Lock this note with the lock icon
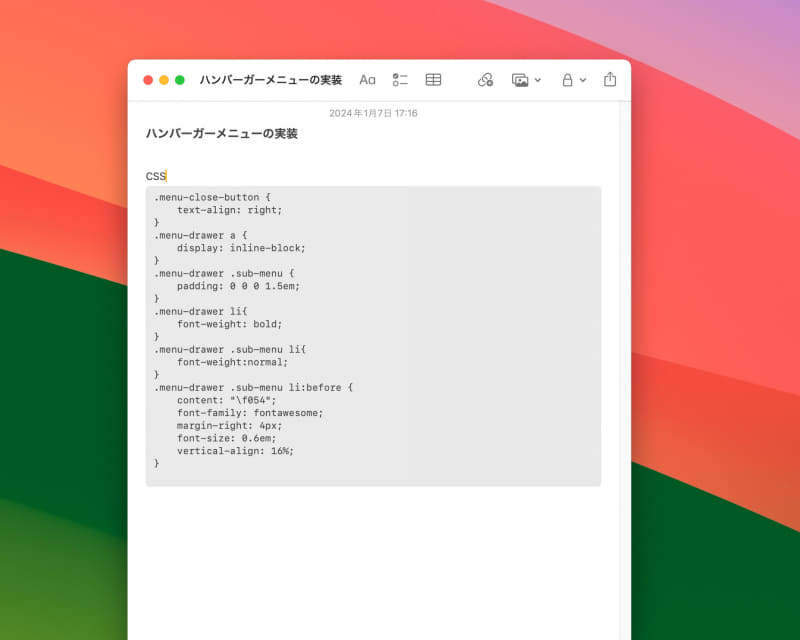800x640 pixels. click(x=566, y=79)
